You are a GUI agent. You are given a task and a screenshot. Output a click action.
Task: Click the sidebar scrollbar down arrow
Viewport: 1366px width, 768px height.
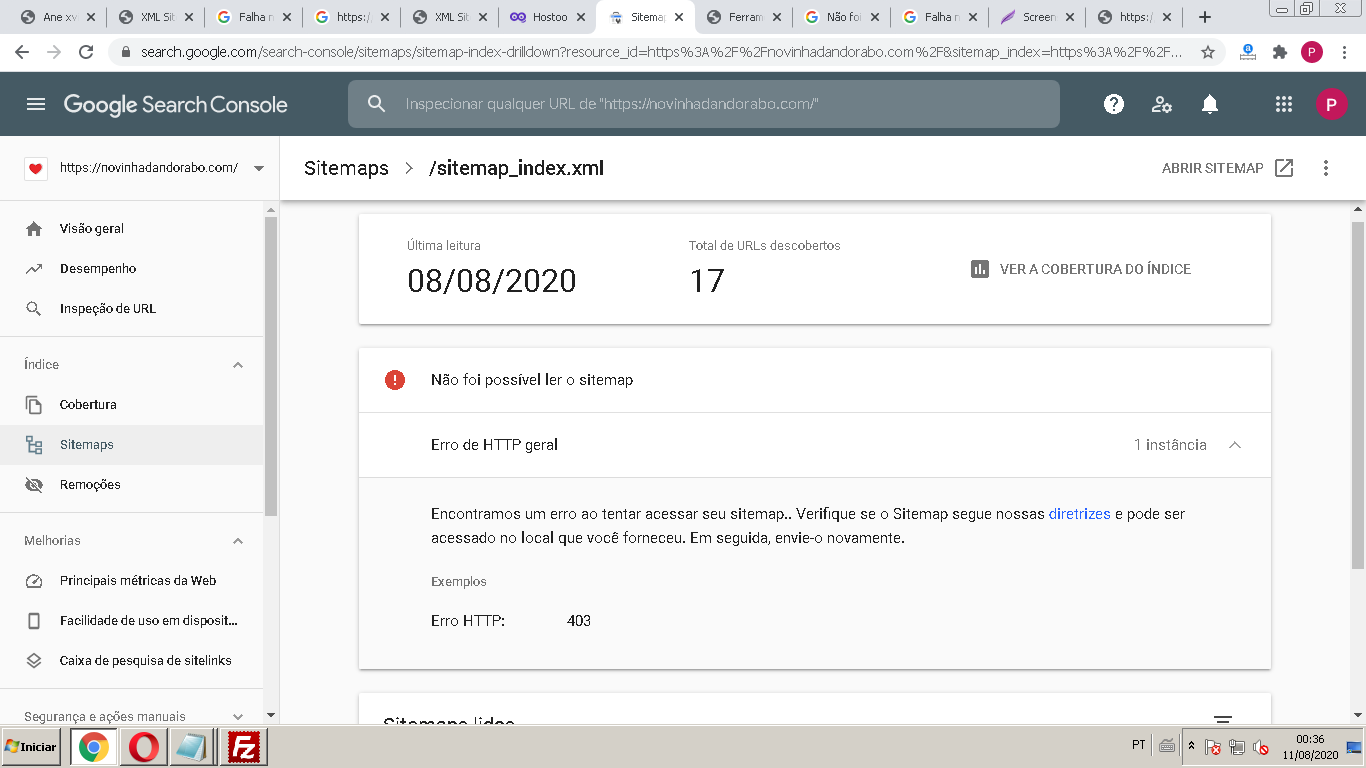(x=270, y=715)
